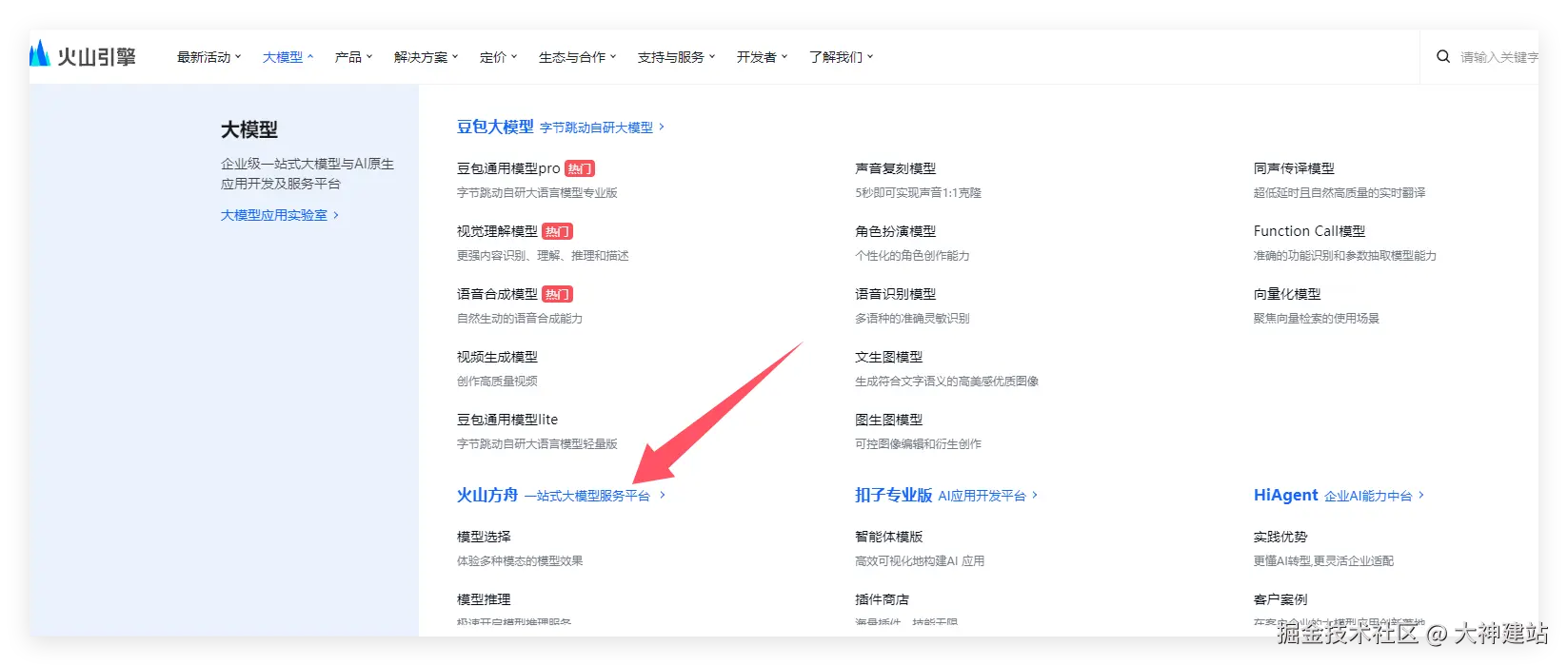The height and width of the screenshot is (666, 1568).
Task: Open the 大模型应用实验室 link
Action: 280,215
